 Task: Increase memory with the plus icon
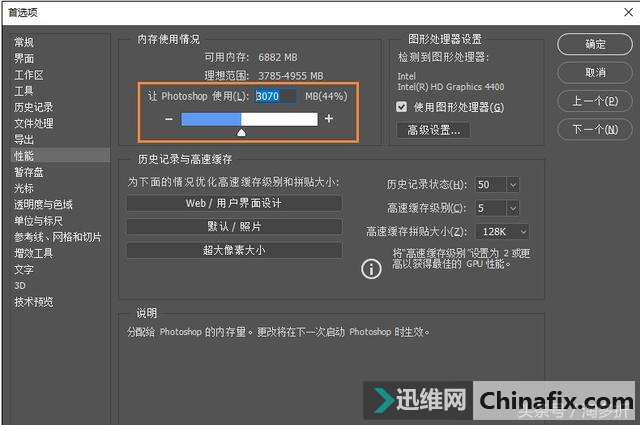pyautogui.click(x=329, y=119)
